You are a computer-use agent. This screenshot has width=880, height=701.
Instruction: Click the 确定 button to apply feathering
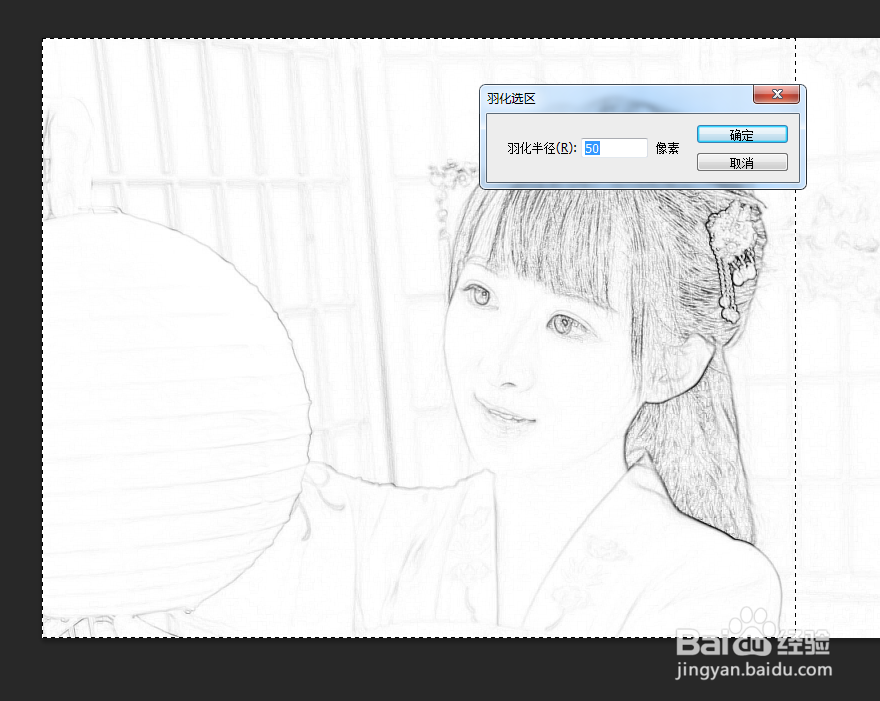point(742,134)
